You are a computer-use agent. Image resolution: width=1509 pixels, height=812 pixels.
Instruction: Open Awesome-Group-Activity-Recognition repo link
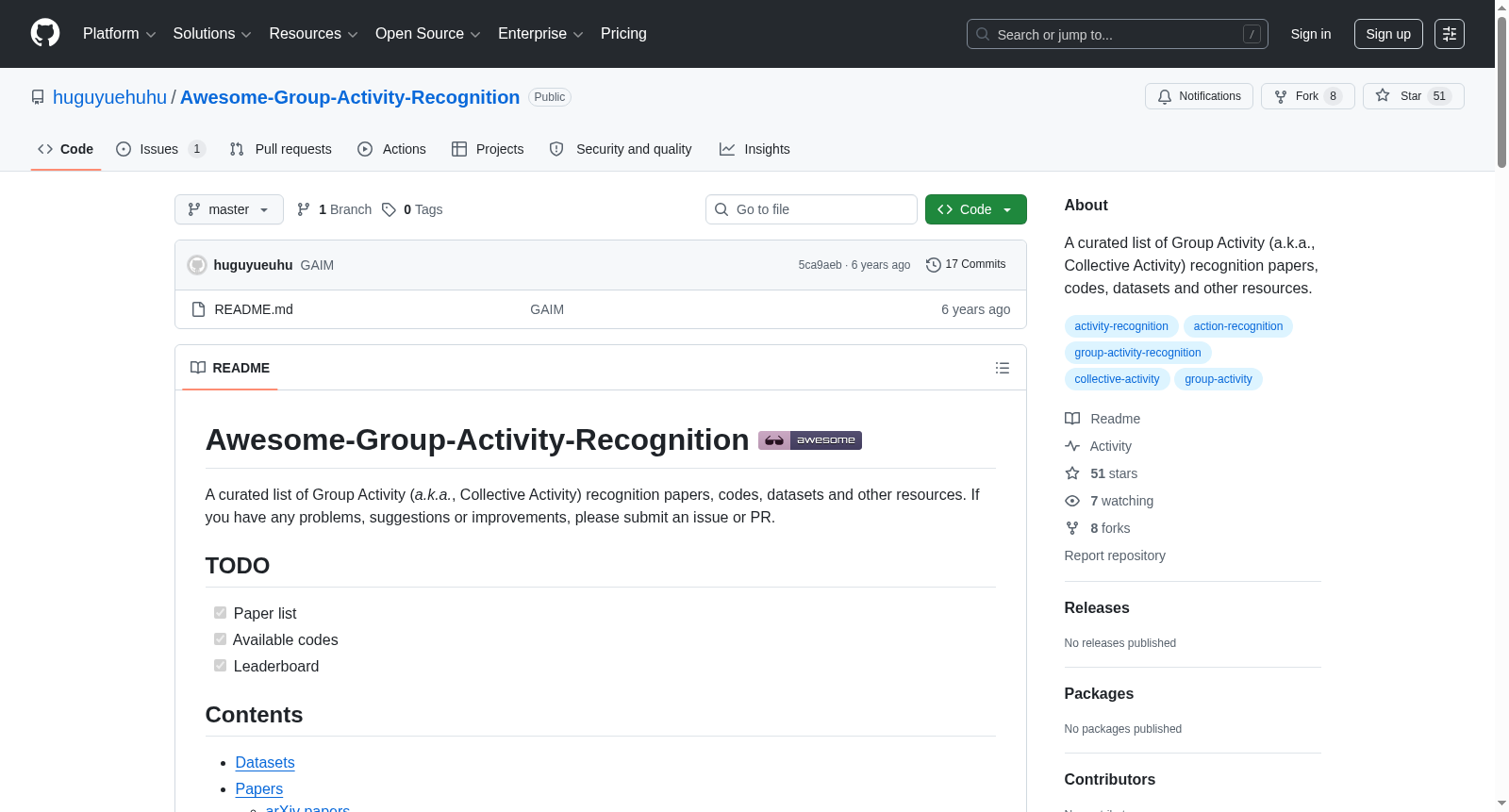click(x=350, y=97)
